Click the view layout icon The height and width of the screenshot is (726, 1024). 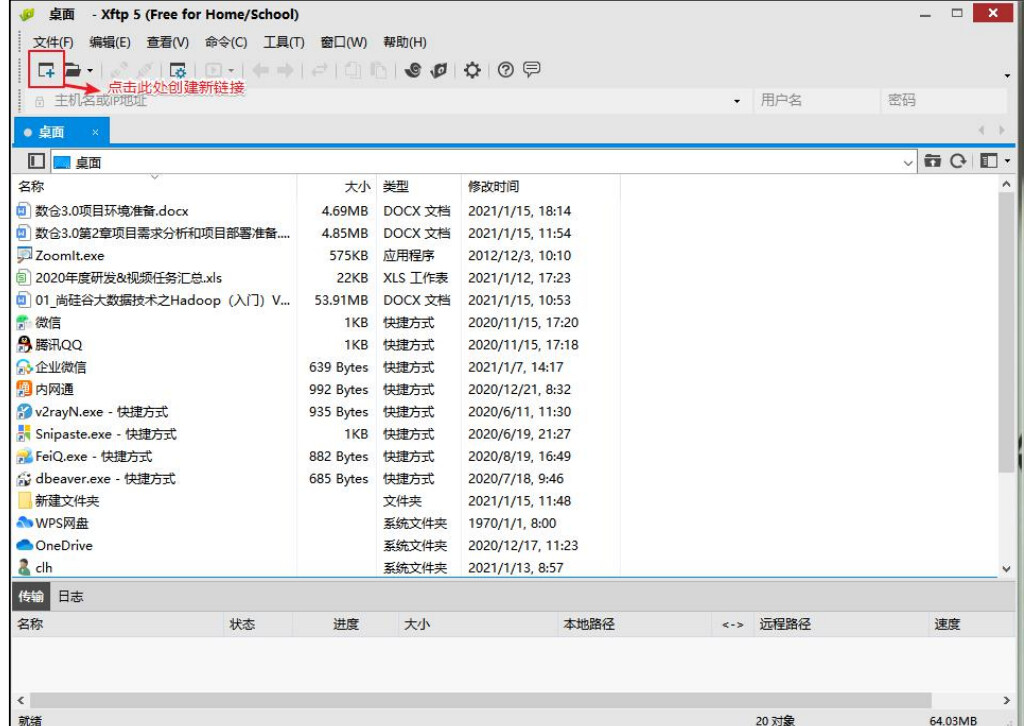989,161
